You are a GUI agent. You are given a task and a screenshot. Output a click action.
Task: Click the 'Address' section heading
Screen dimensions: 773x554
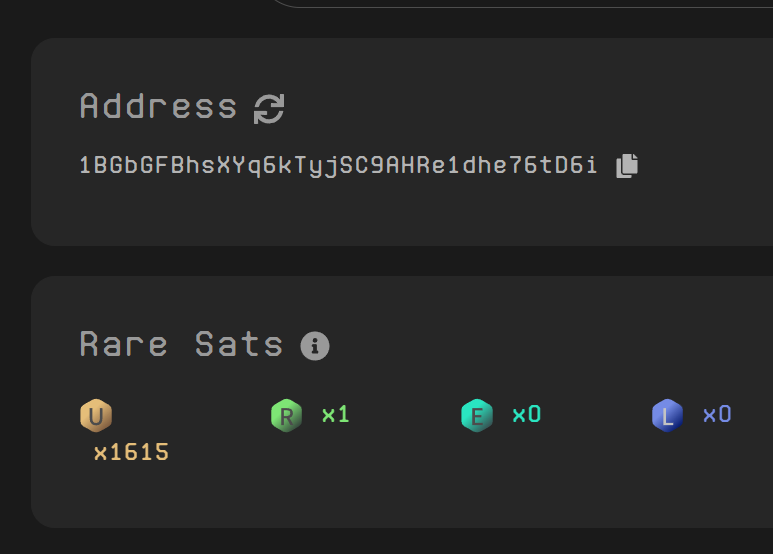pos(158,106)
